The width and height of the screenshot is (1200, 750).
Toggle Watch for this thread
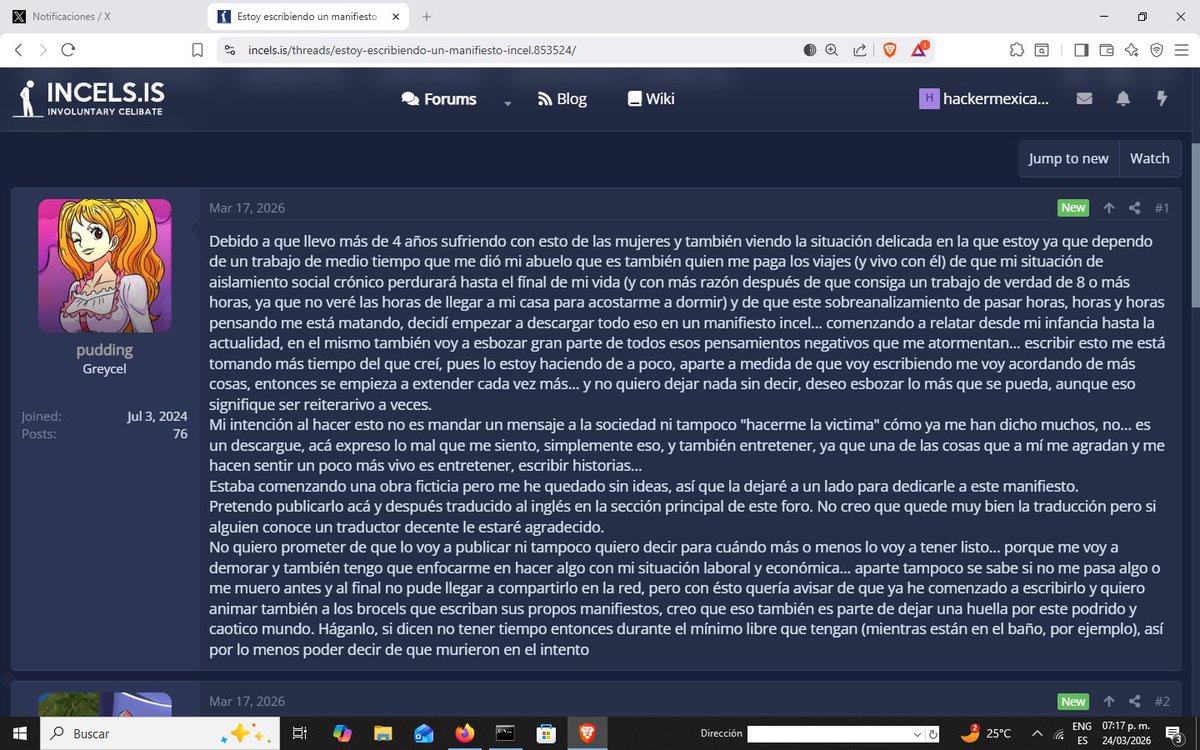pos(1149,158)
